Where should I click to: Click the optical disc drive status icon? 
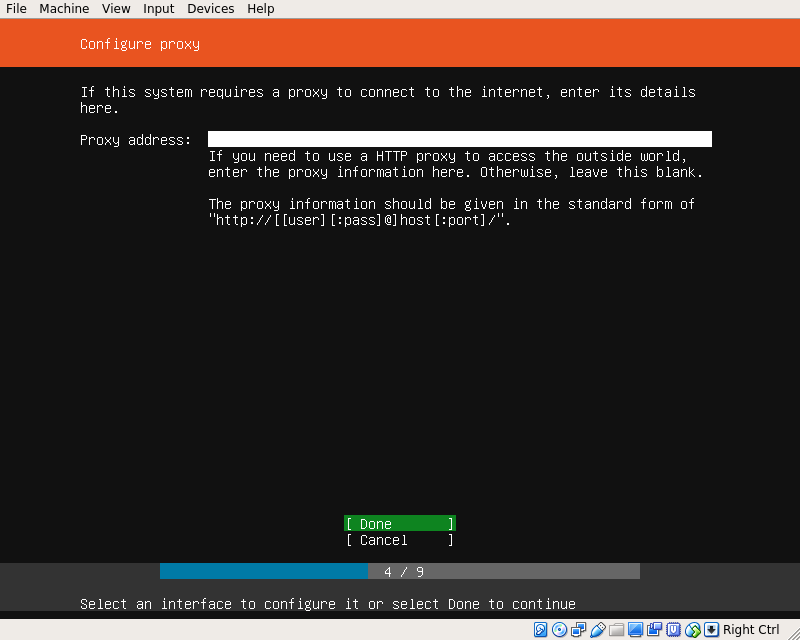[559, 629]
